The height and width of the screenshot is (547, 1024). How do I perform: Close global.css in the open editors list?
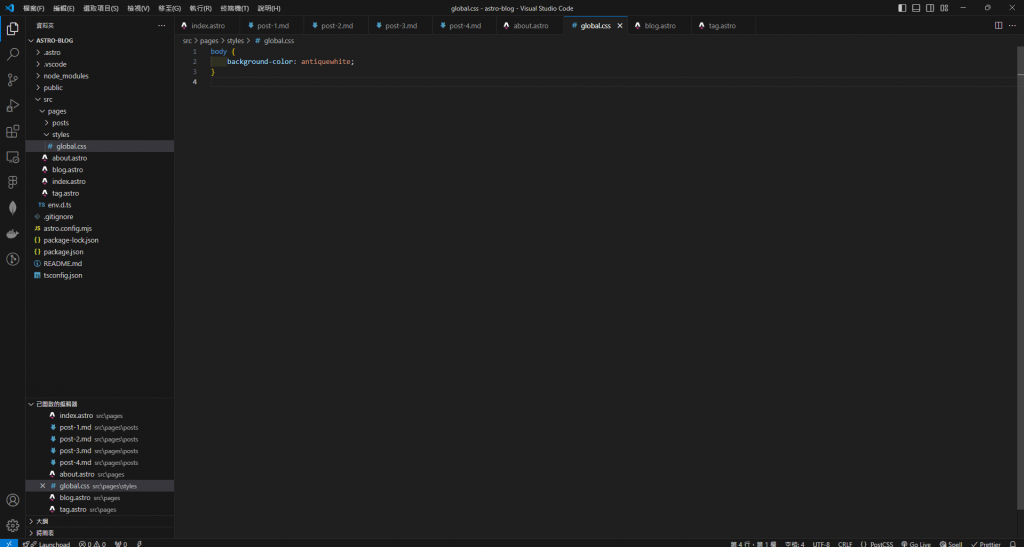[x=42, y=486]
